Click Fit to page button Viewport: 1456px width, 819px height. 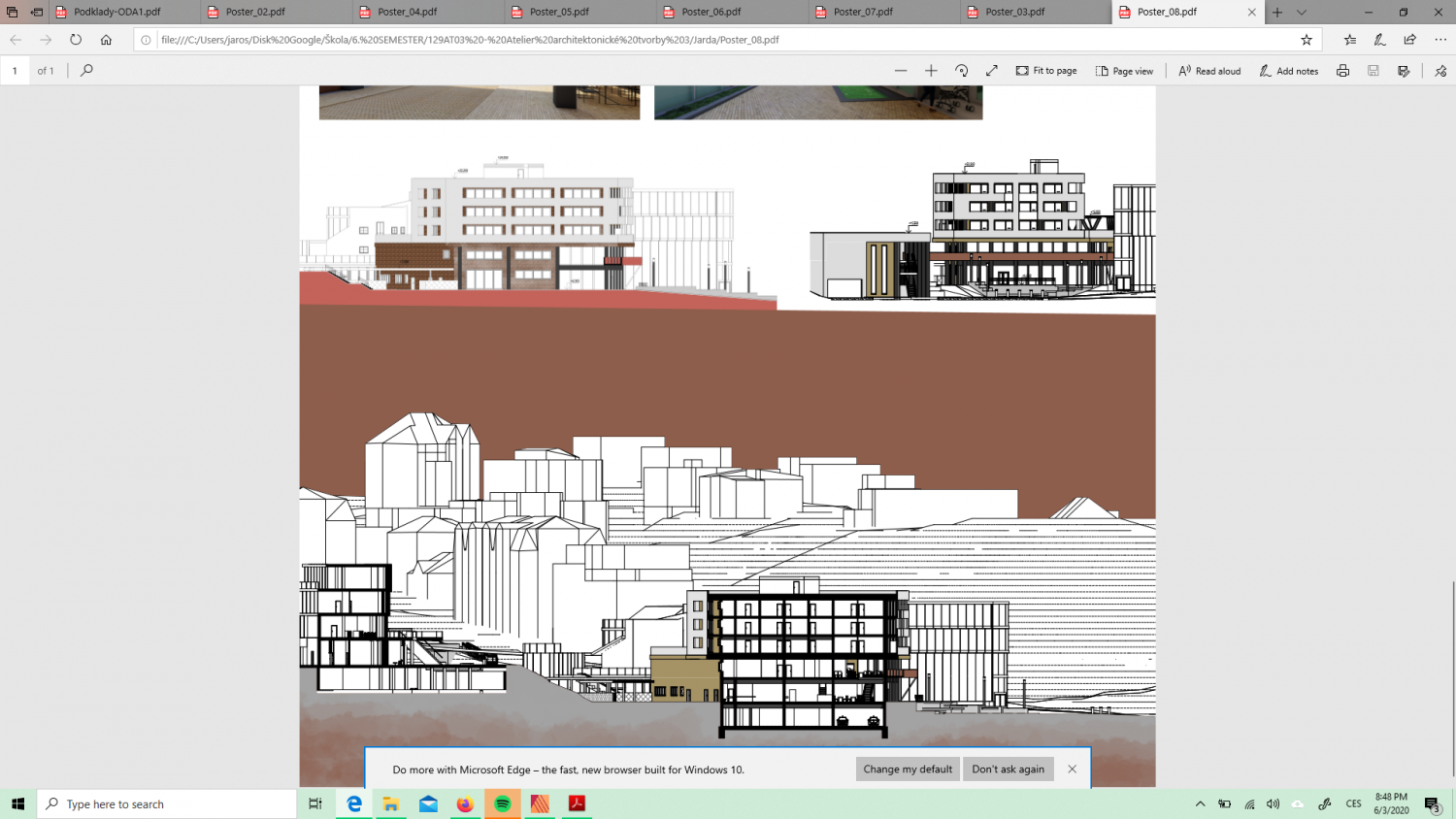pyautogui.click(x=1046, y=71)
